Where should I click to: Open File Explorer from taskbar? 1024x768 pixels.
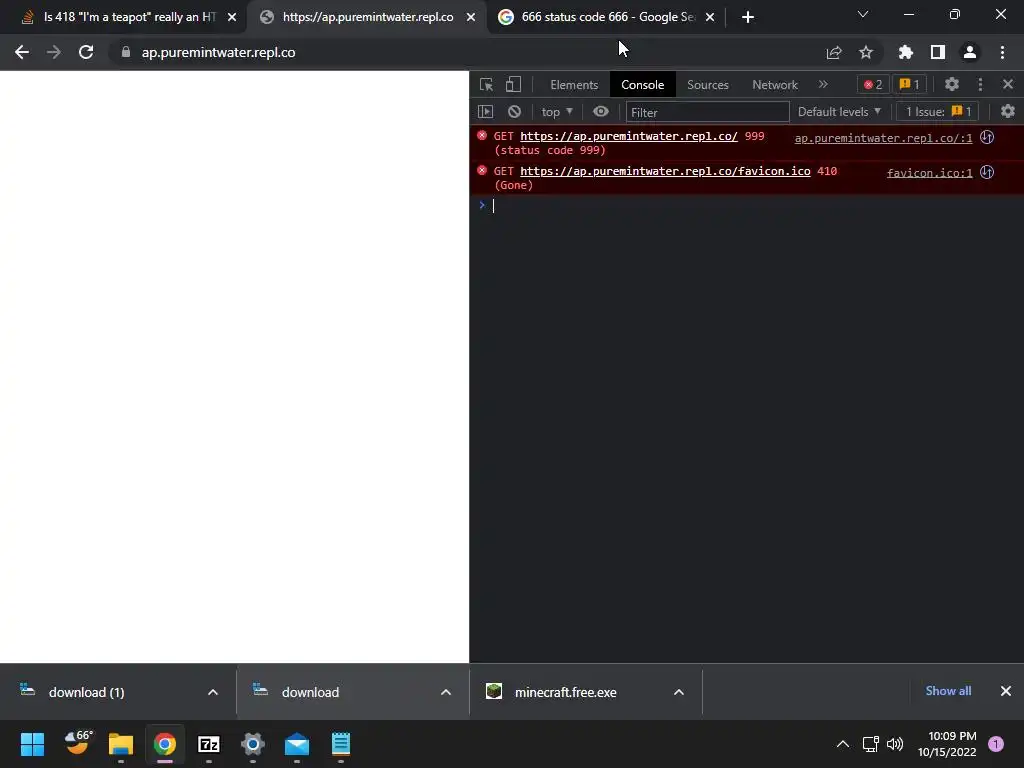pyautogui.click(x=121, y=744)
